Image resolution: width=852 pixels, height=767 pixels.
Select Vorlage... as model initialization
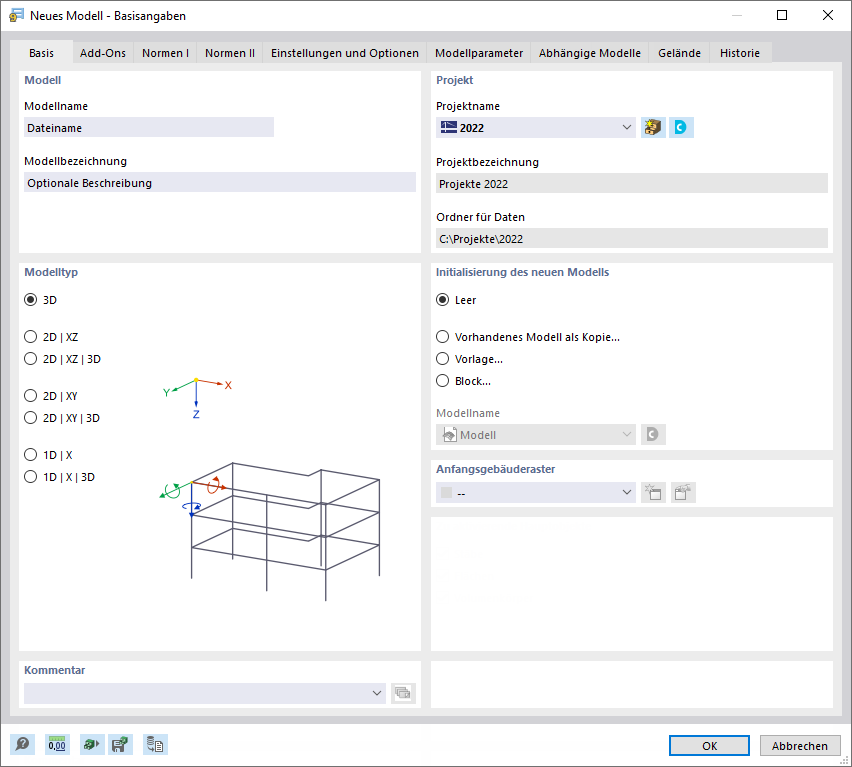[x=441, y=359]
